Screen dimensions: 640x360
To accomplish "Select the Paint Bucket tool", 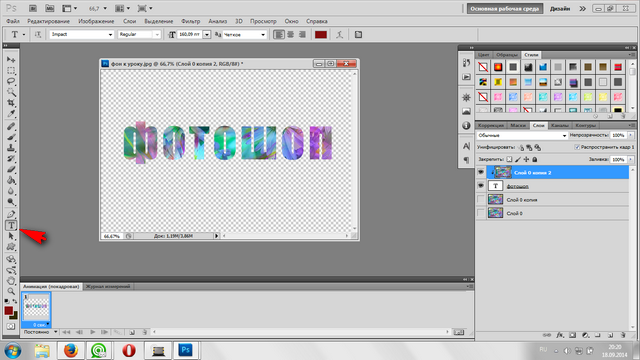I will coord(11,180).
